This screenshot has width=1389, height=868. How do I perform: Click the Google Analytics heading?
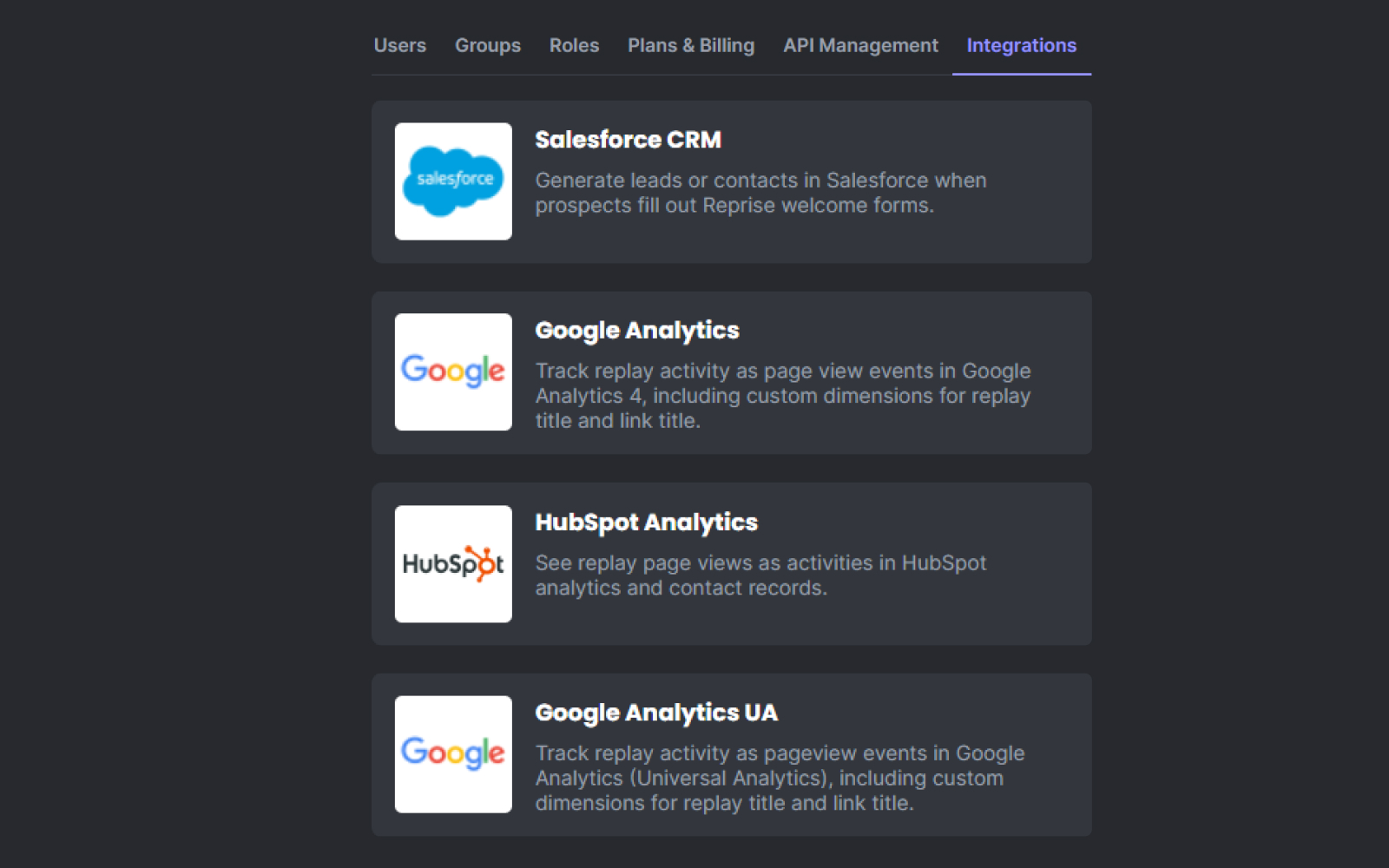[636, 331]
